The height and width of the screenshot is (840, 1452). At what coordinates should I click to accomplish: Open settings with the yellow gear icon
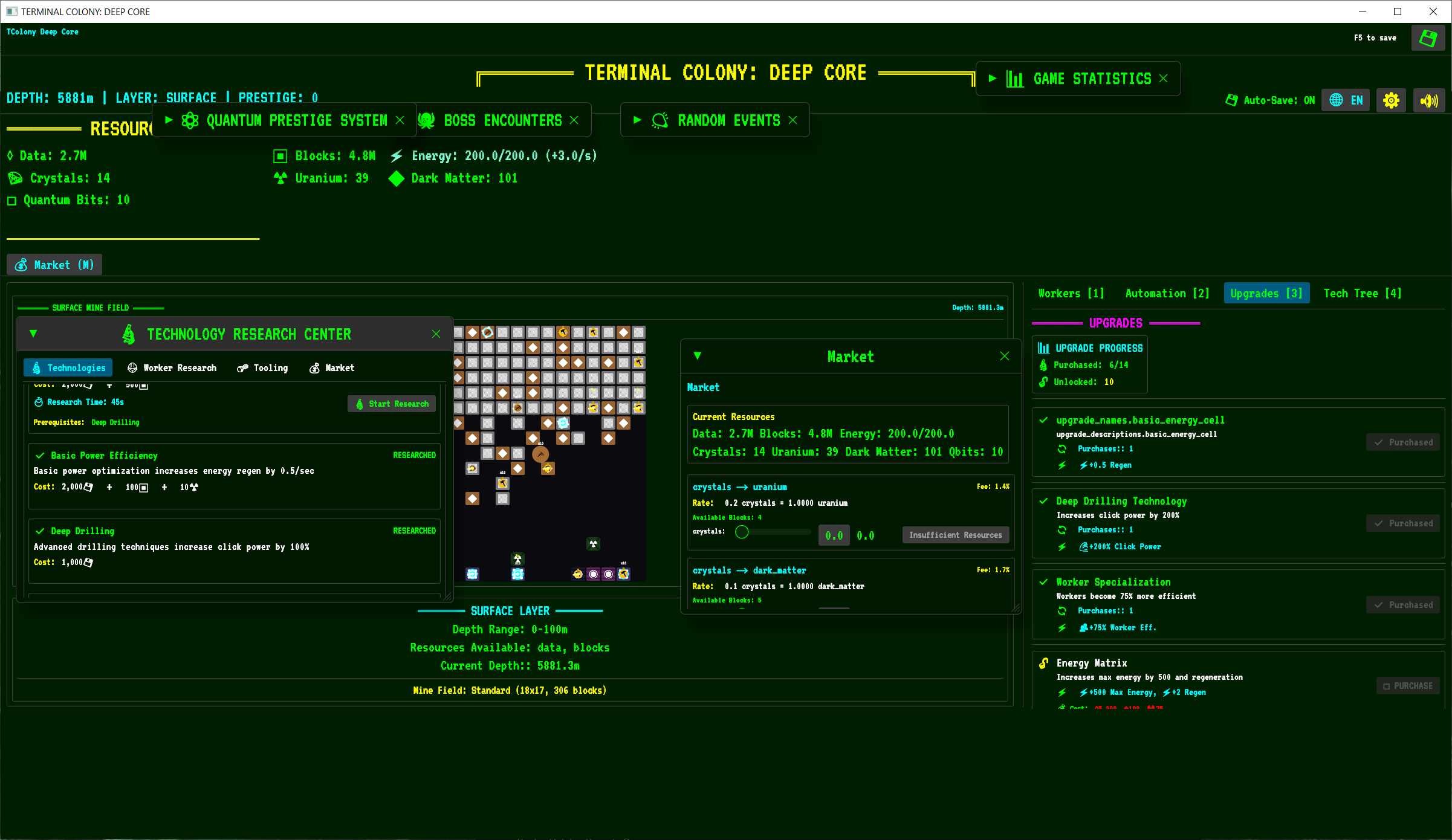[1391, 100]
